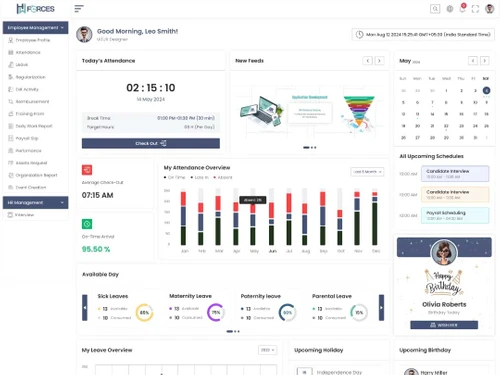Click the clock icon beside the date and time
The height and width of the screenshot is (375, 500).
(x=359, y=34)
